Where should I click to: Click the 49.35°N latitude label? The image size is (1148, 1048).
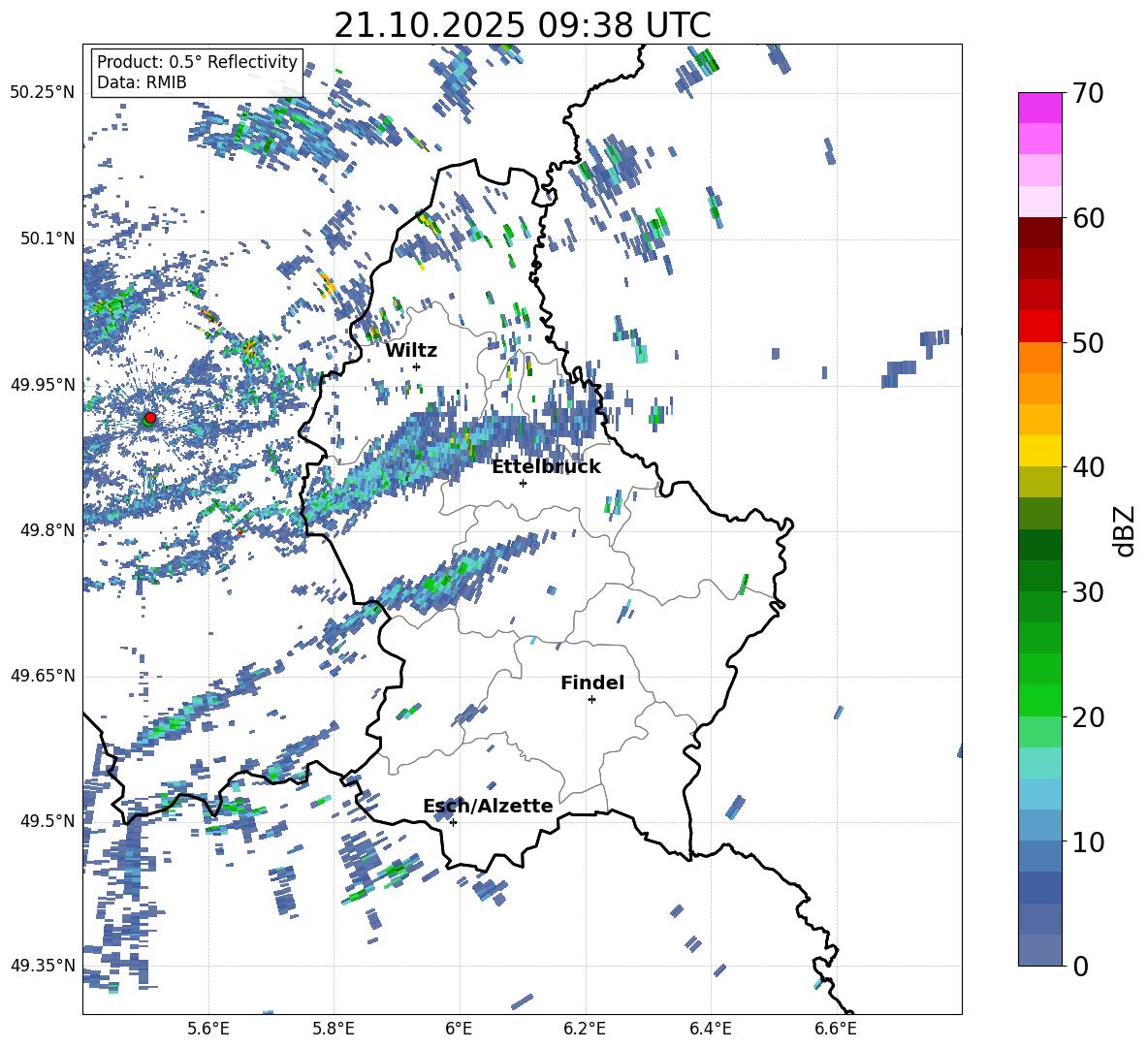pyautogui.click(x=43, y=966)
